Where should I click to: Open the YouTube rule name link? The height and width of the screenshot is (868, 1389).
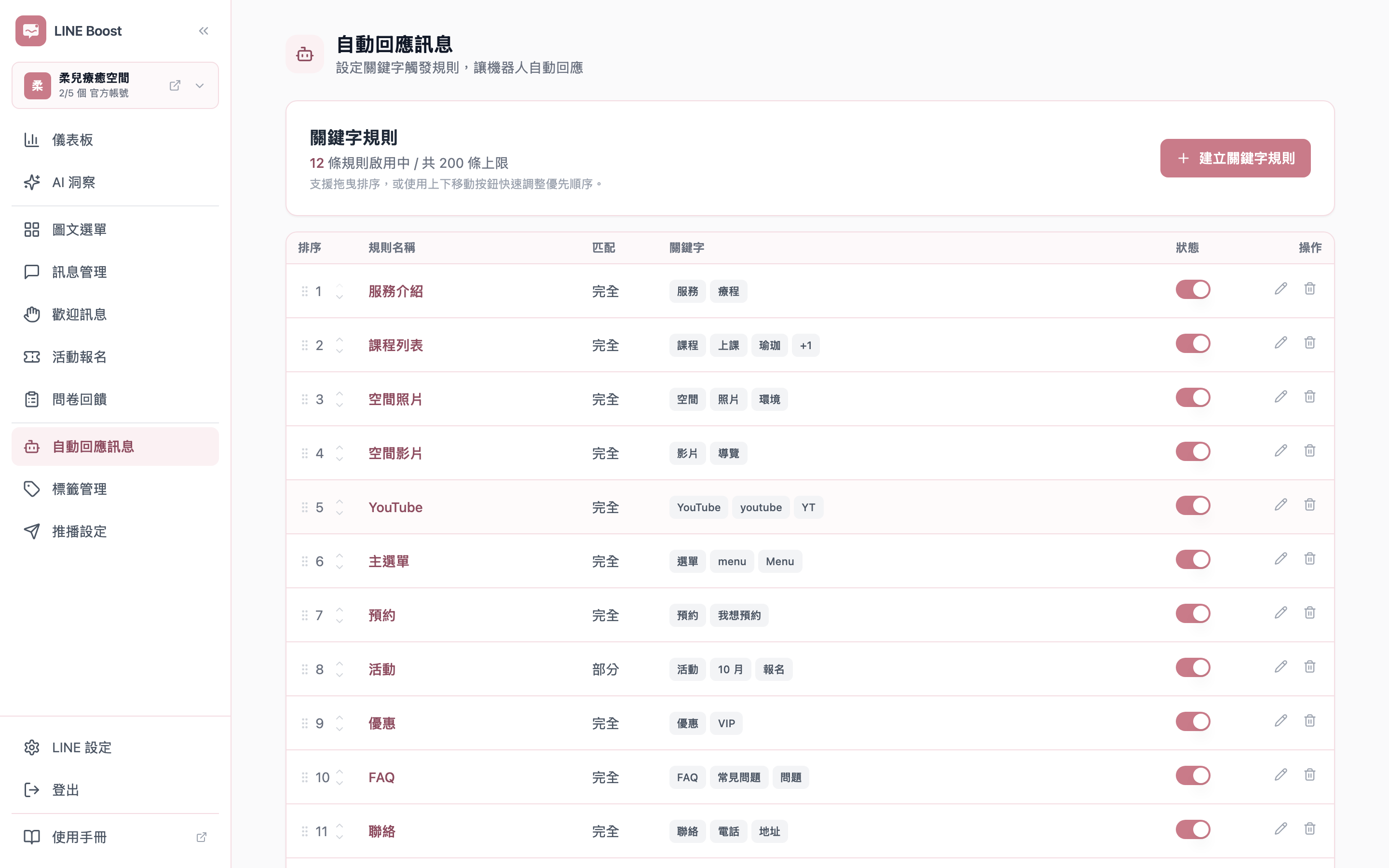(x=395, y=507)
